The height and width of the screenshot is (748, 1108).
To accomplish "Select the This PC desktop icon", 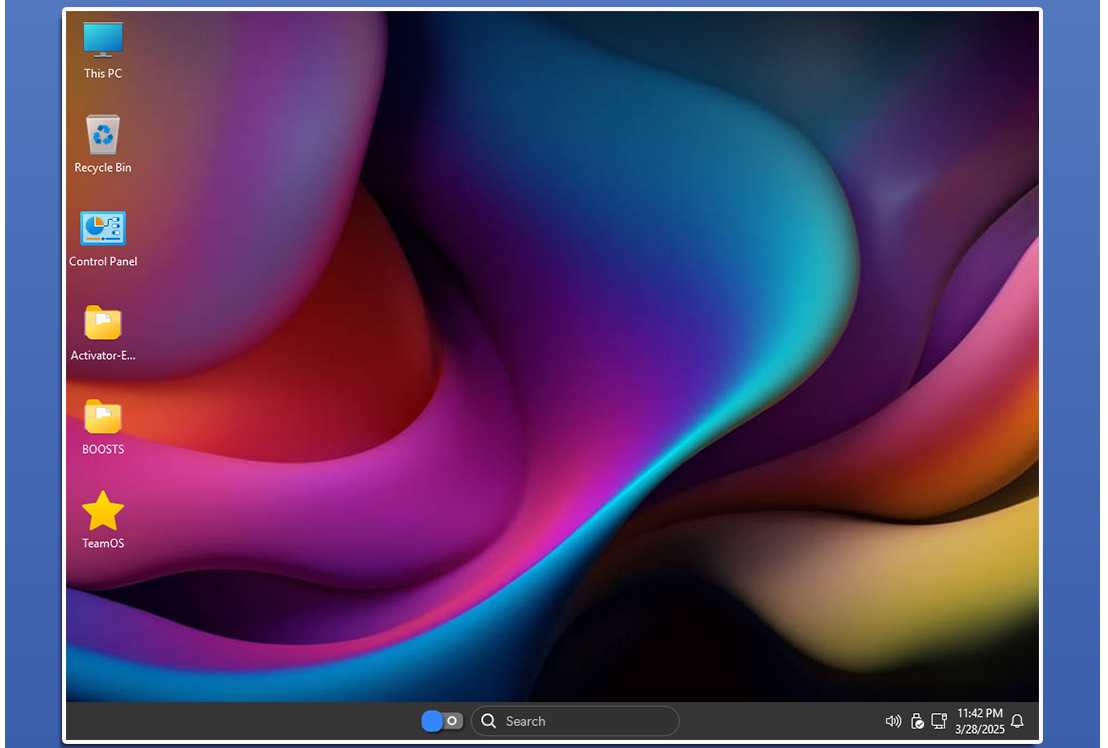I will coord(103,40).
